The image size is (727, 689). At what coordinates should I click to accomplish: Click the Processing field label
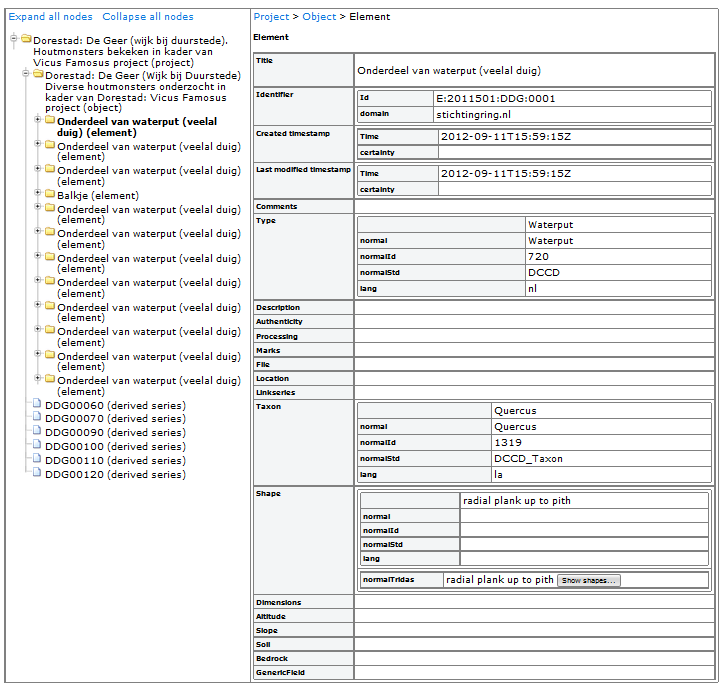click(277, 337)
